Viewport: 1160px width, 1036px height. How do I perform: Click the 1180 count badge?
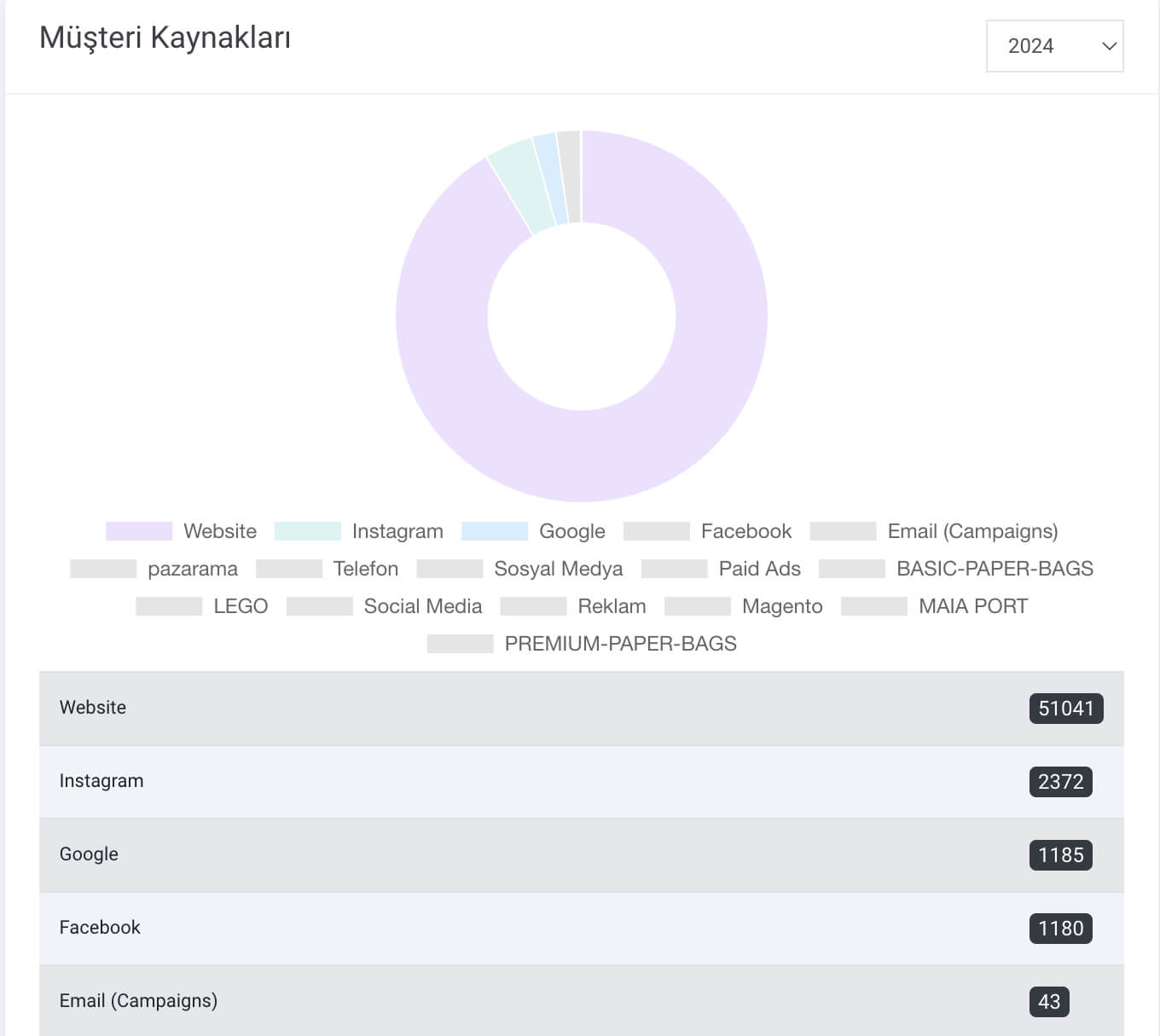point(1060,929)
